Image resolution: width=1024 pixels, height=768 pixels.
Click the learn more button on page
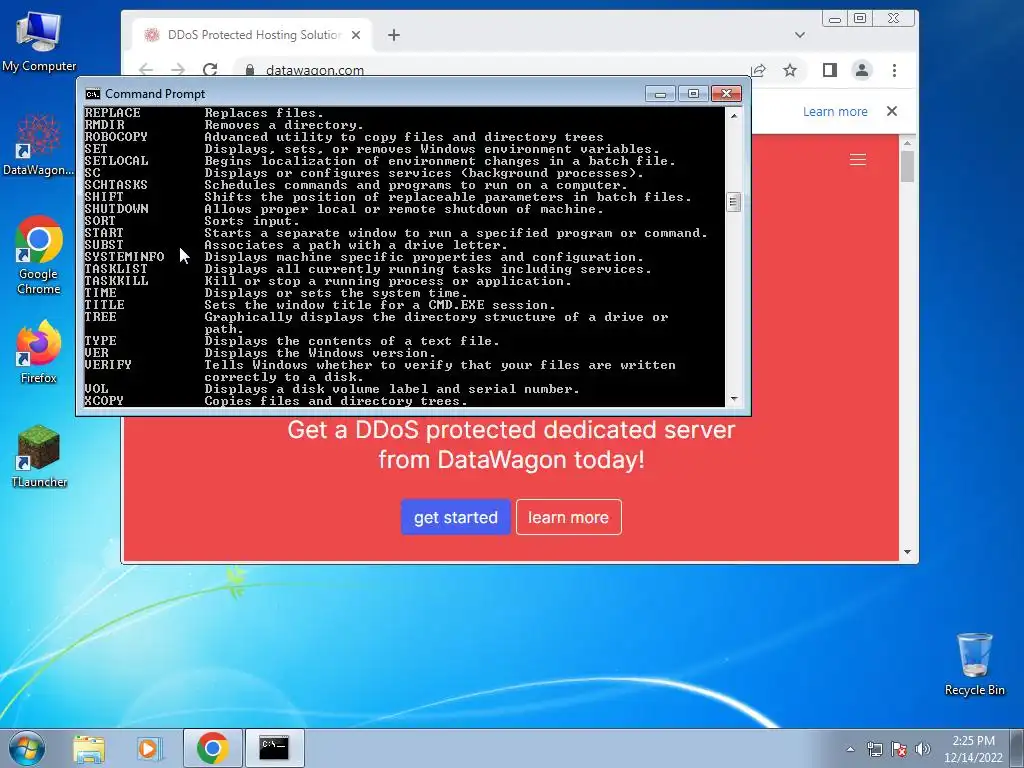point(568,517)
